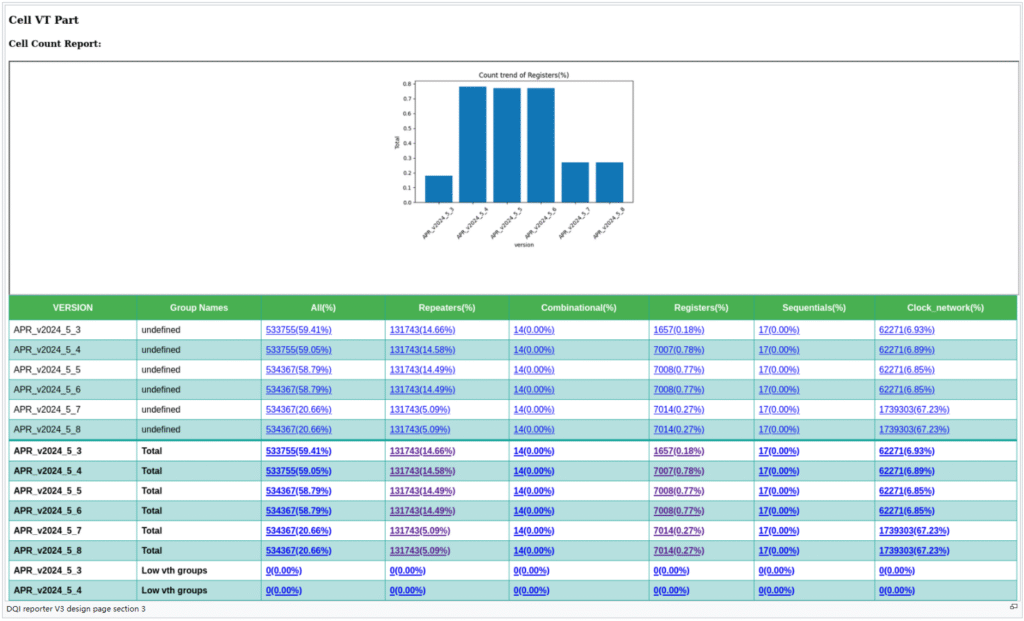Click the tallest chart bar for APR_v2024_5_4

(473, 145)
